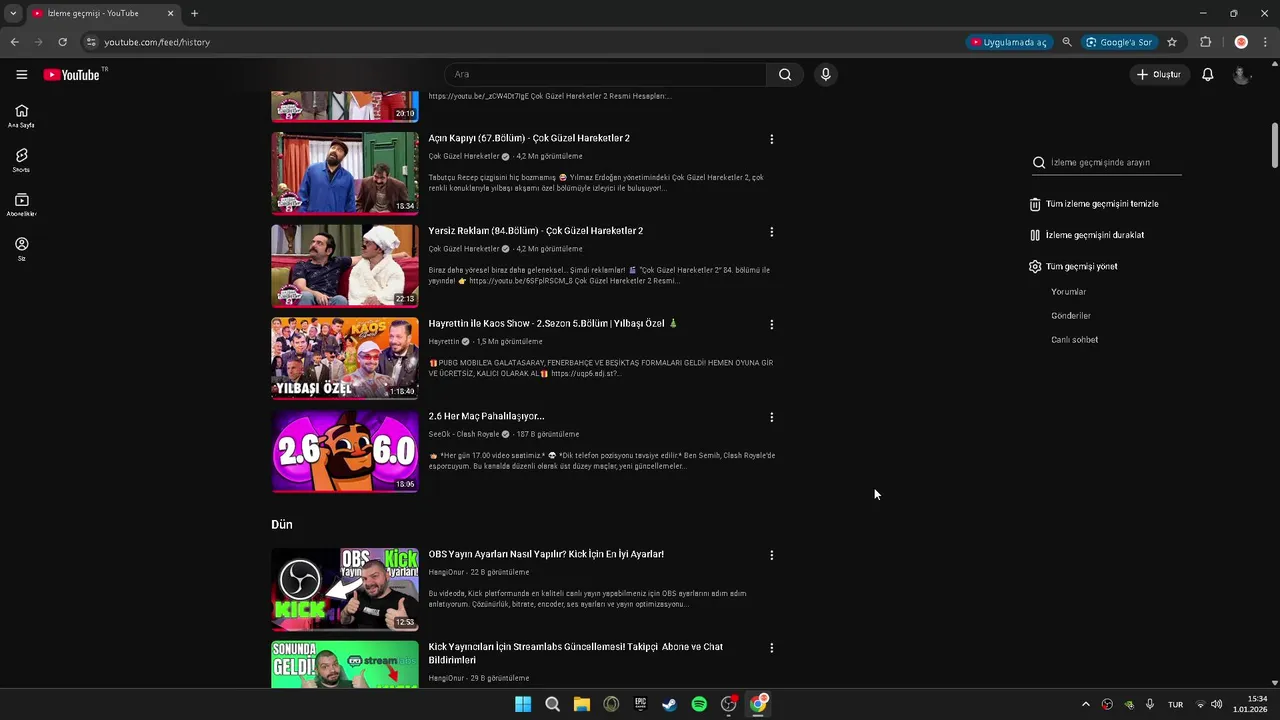
Task: Open the Siz profile section in sidebar
Action: [21, 249]
